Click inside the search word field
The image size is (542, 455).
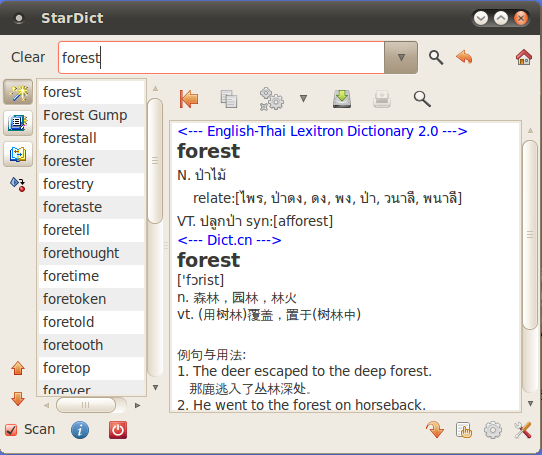pyautogui.click(x=221, y=57)
